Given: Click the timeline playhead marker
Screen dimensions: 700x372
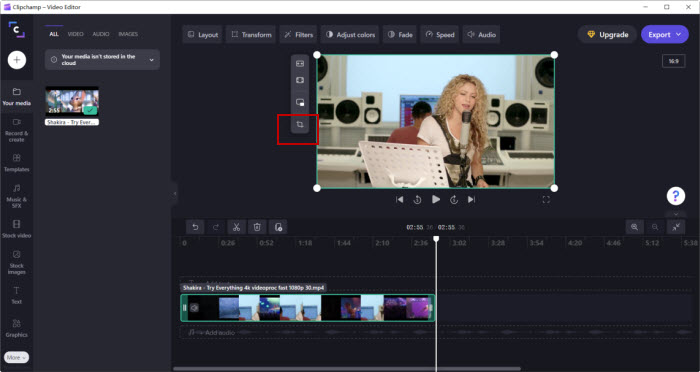Looking at the screenshot, I should (436, 239).
